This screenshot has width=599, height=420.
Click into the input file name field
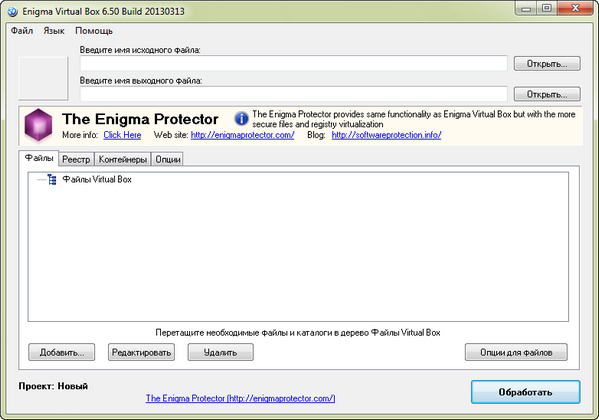click(x=293, y=63)
